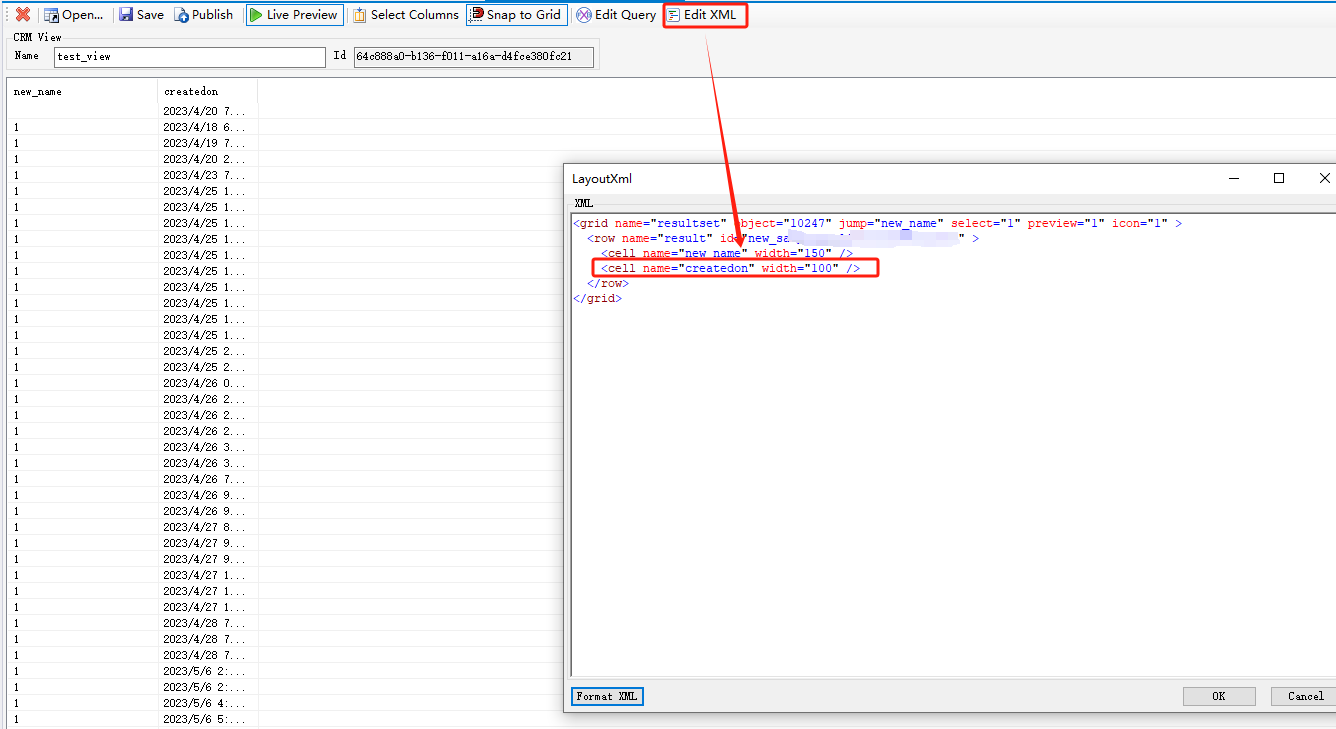Click the cell name="createdon" XML line
This screenshot has width=1336, height=729.
coord(730,268)
